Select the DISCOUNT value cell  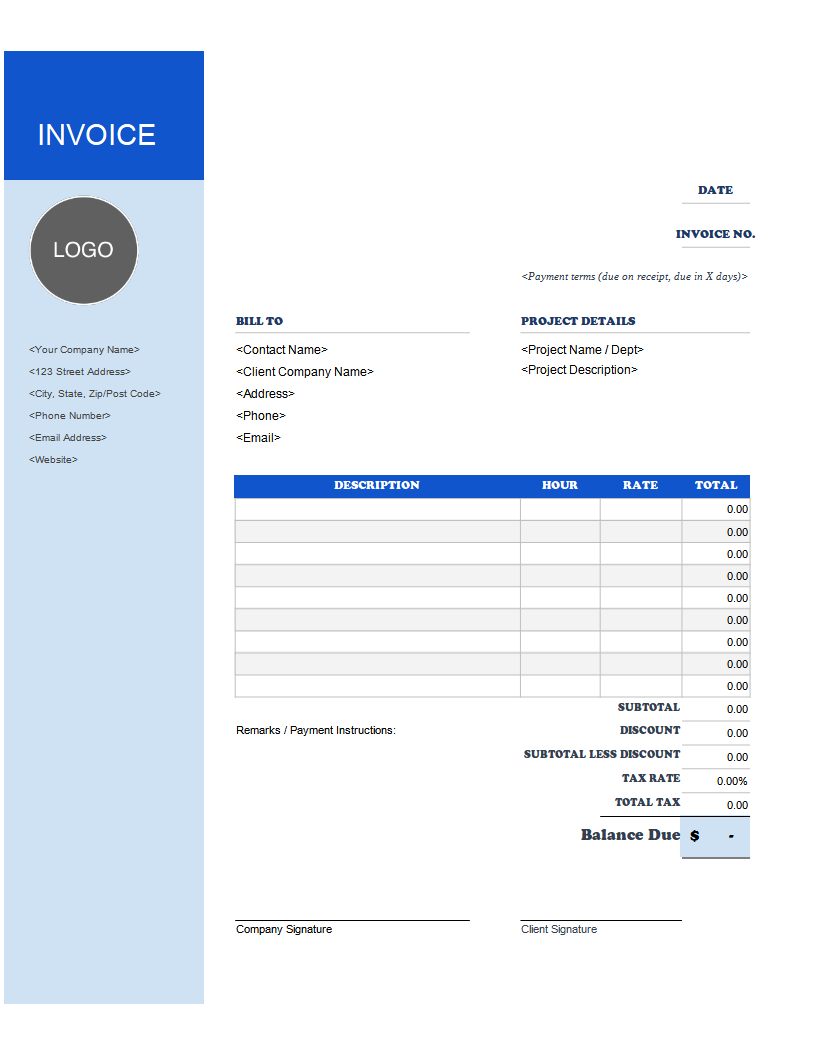click(x=715, y=733)
